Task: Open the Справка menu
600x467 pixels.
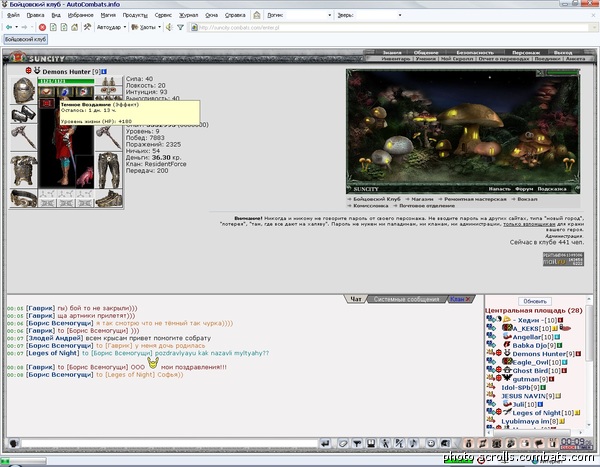Action: click(x=235, y=15)
